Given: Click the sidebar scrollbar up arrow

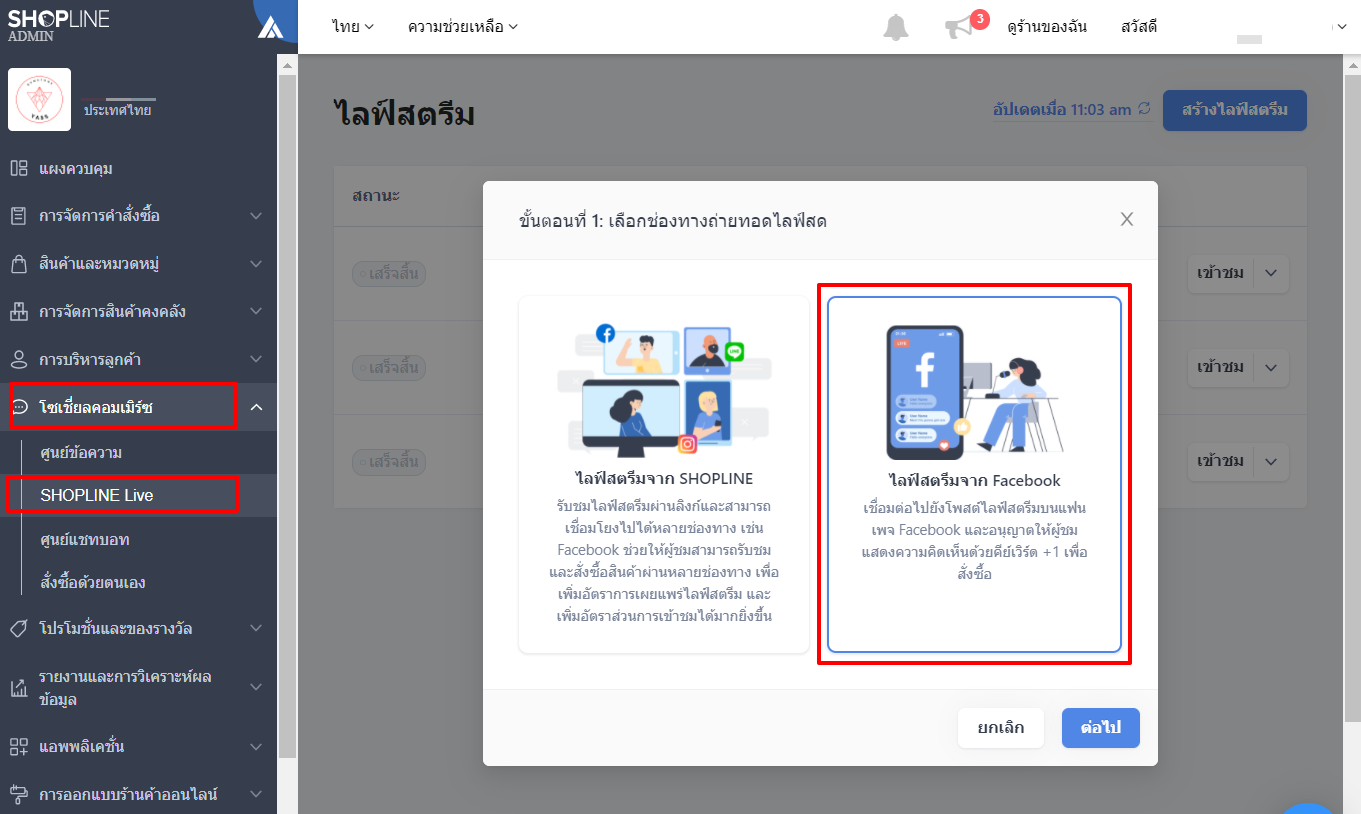Looking at the screenshot, I should pos(287,65).
